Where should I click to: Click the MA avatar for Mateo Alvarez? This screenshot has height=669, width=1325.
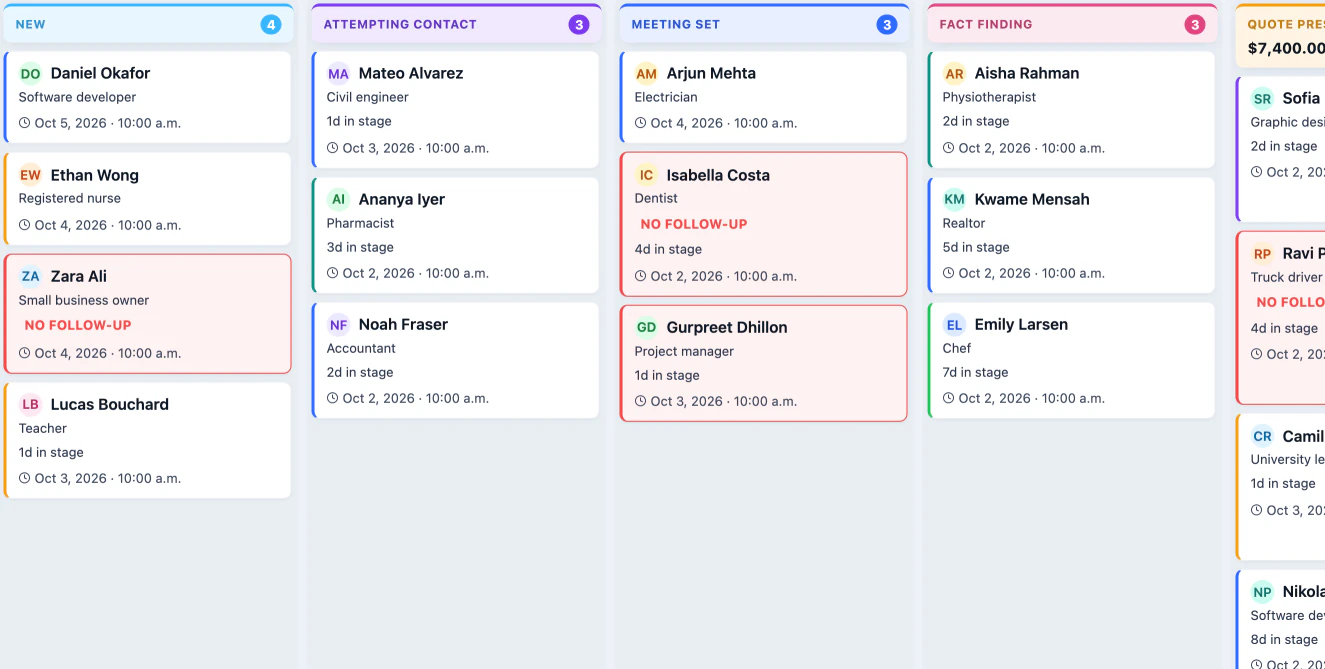click(x=339, y=73)
